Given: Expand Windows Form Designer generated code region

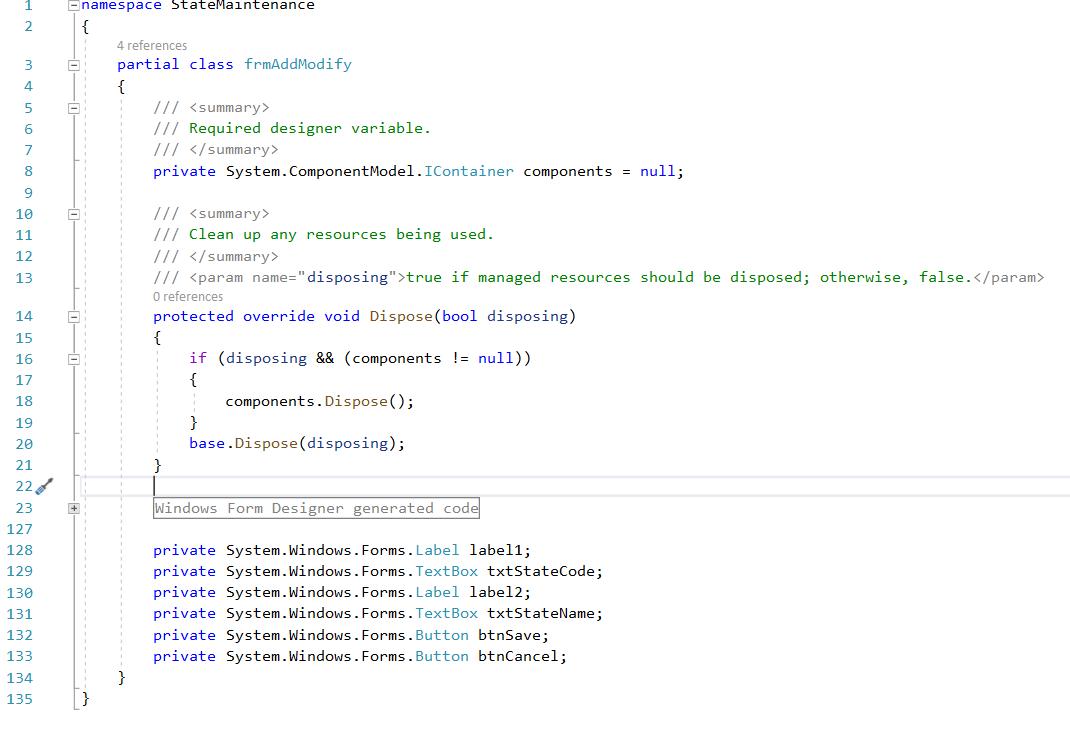Looking at the screenshot, I should coord(74,508).
